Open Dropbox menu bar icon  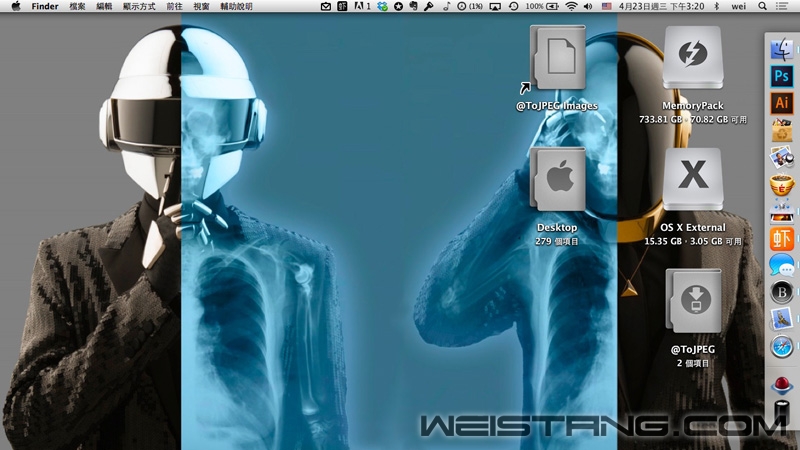382,6
